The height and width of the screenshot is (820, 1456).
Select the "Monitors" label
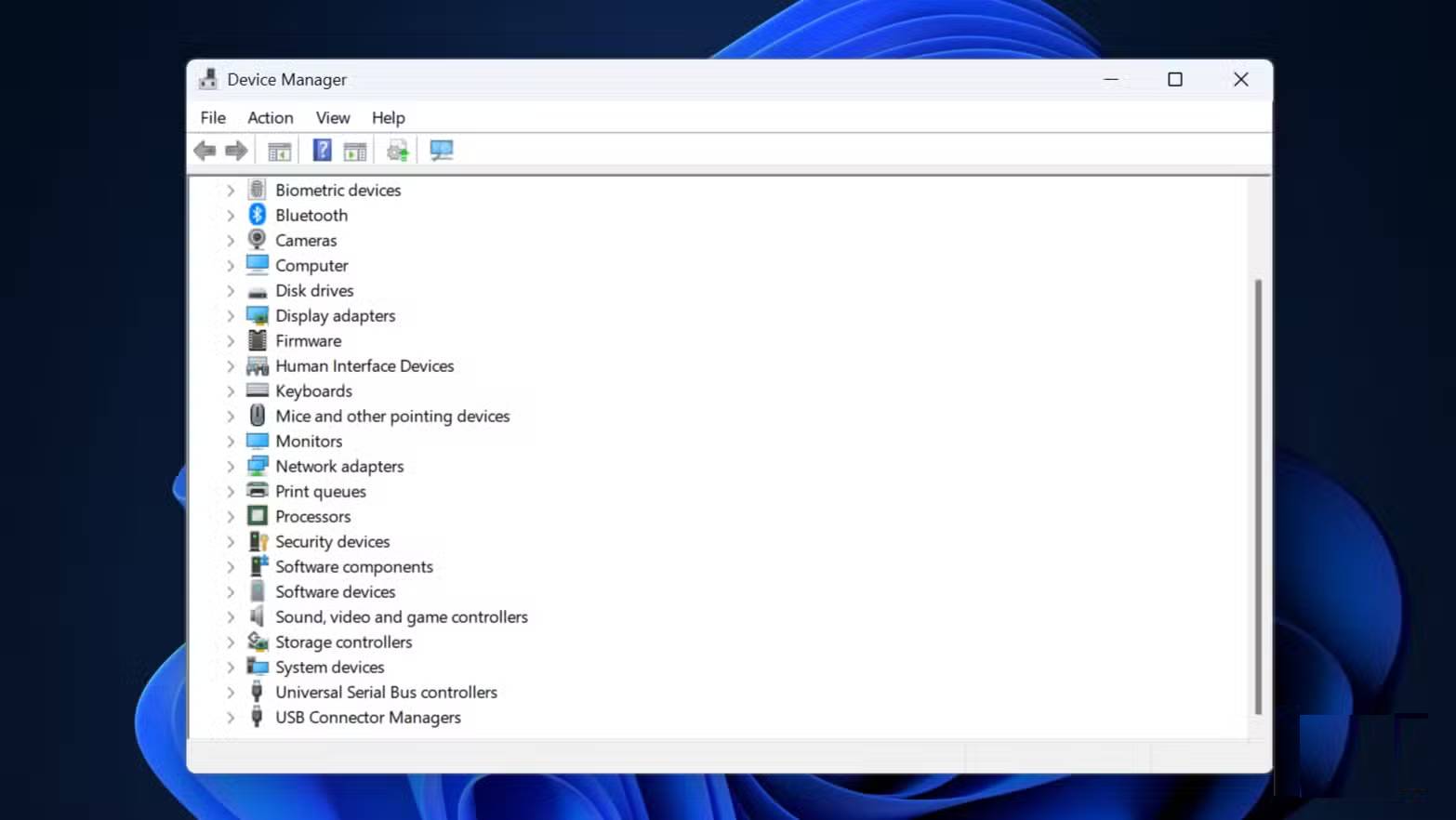pos(309,442)
